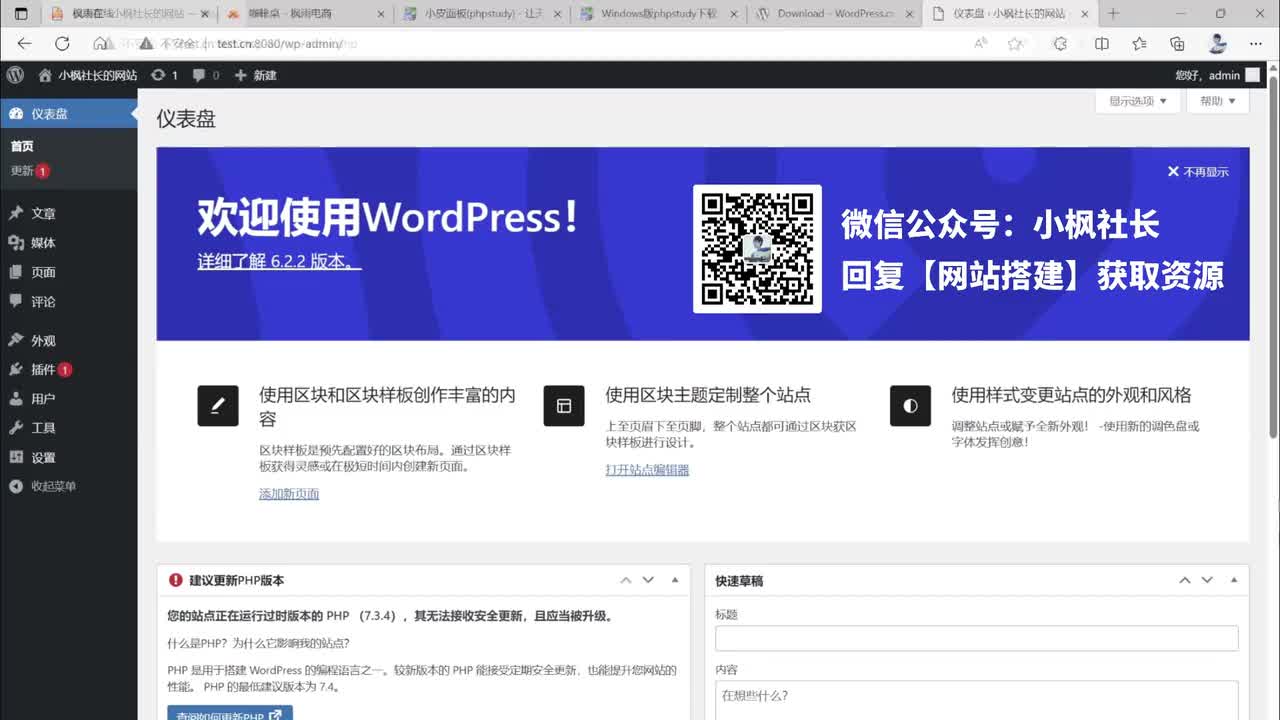This screenshot has width=1280, height=720.
Task: Collapse the 建议更新PHP版本 panel
Action: [675, 580]
